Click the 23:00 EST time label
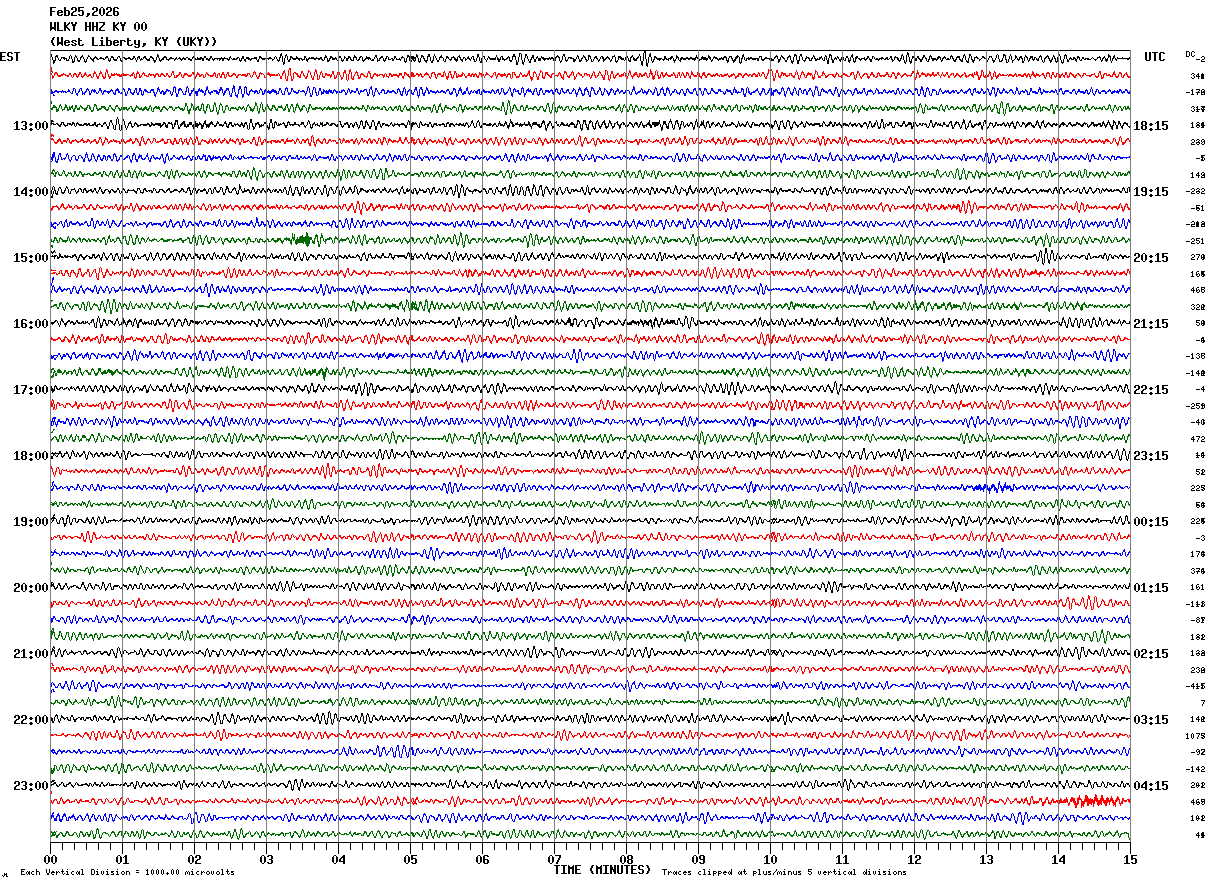This screenshot has height=886, width=1210. tap(31, 786)
